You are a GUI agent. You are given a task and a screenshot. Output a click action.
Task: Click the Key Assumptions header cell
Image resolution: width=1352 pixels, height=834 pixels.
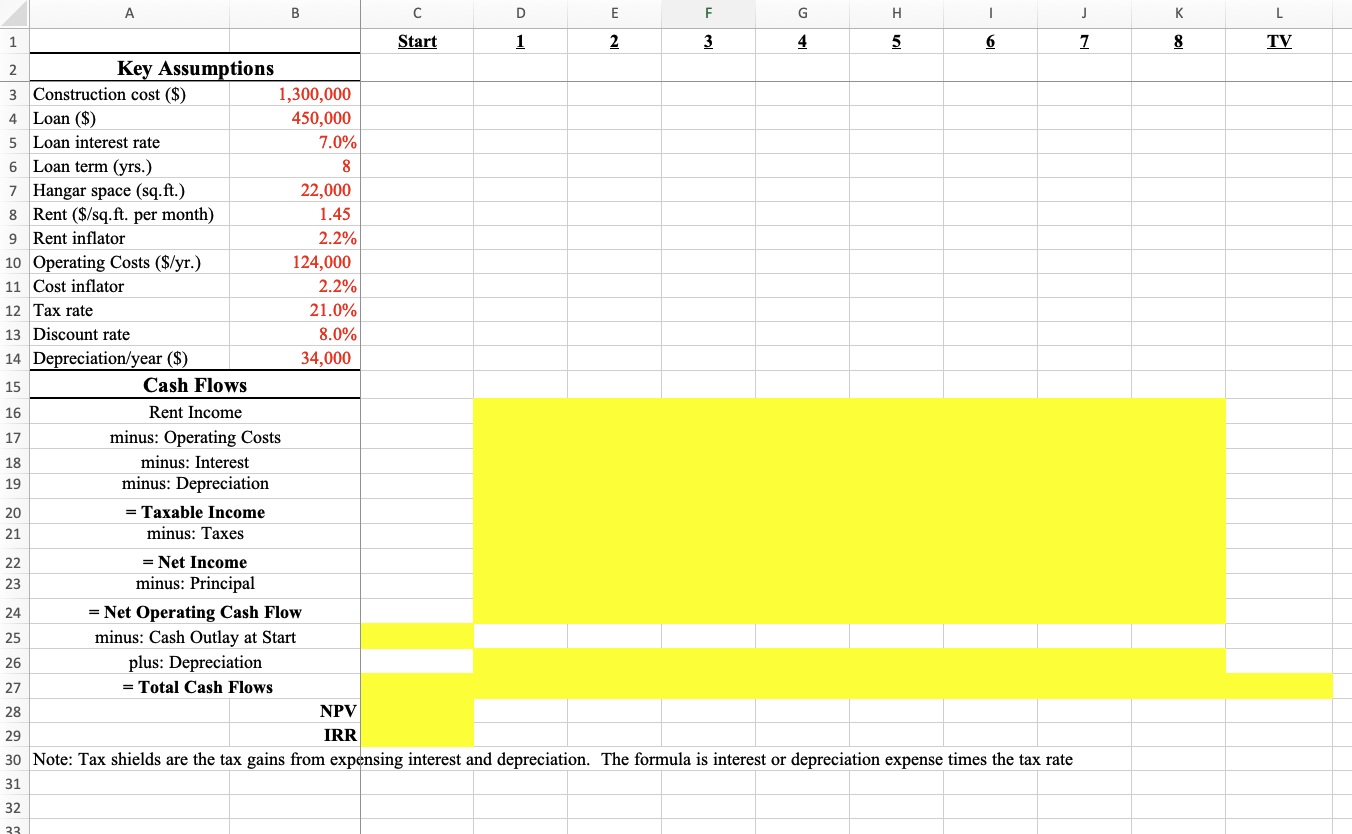click(195, 68)
